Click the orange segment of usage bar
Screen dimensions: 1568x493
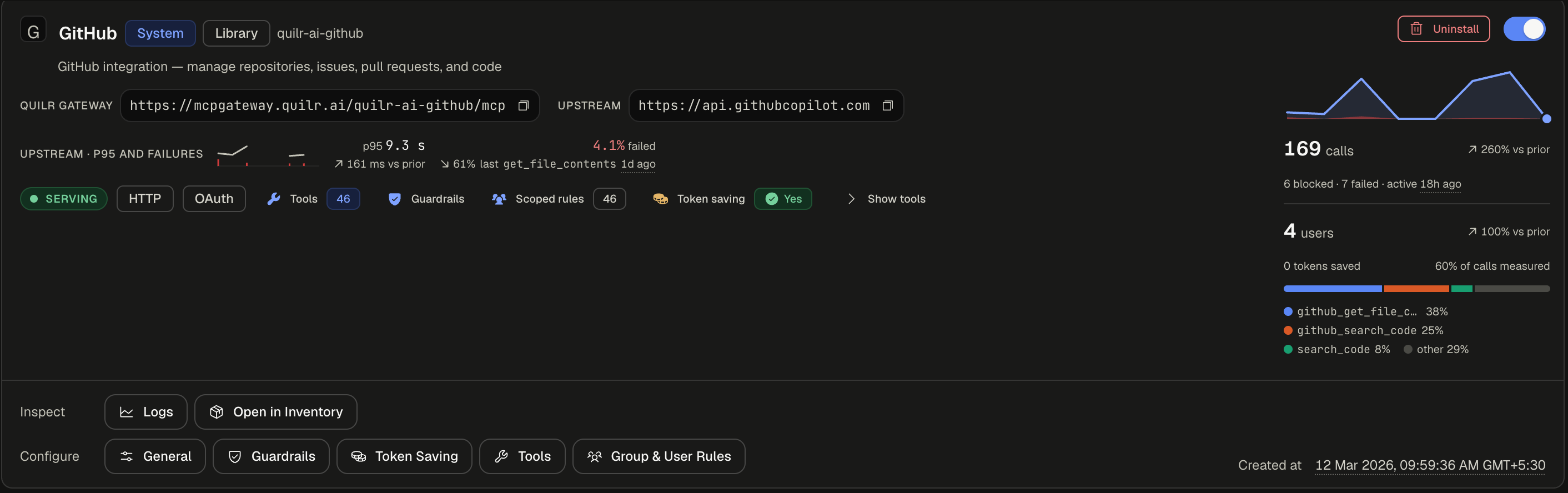point(1416,289)
